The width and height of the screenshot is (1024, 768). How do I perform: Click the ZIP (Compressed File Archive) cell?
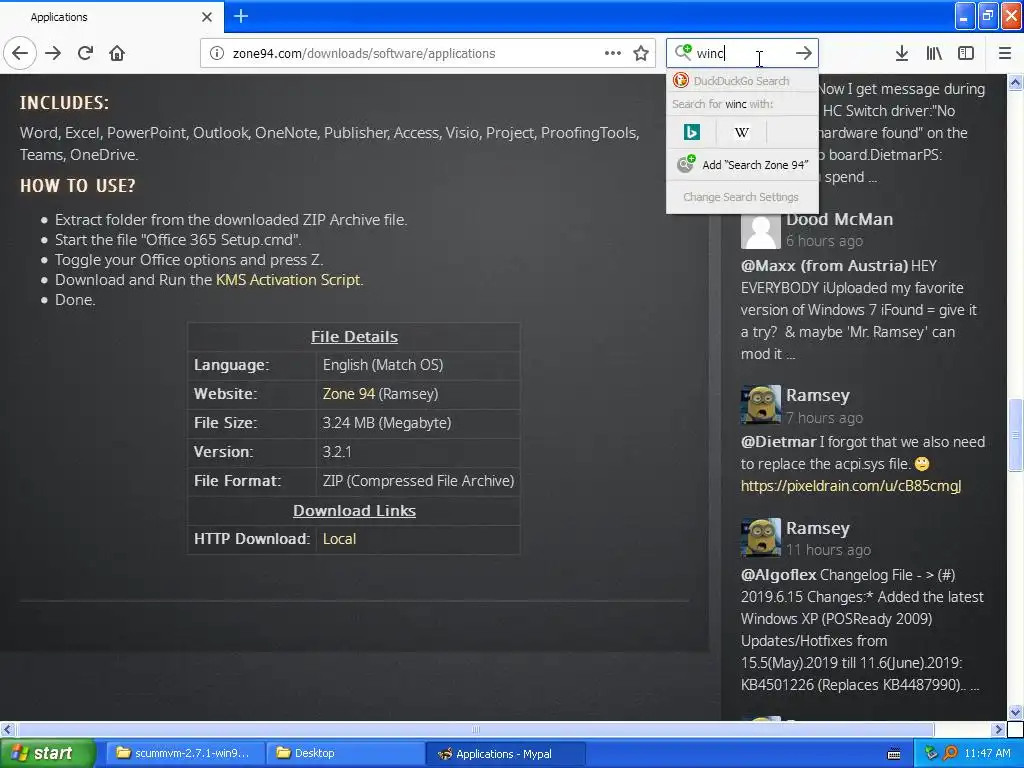click(418, 481)
